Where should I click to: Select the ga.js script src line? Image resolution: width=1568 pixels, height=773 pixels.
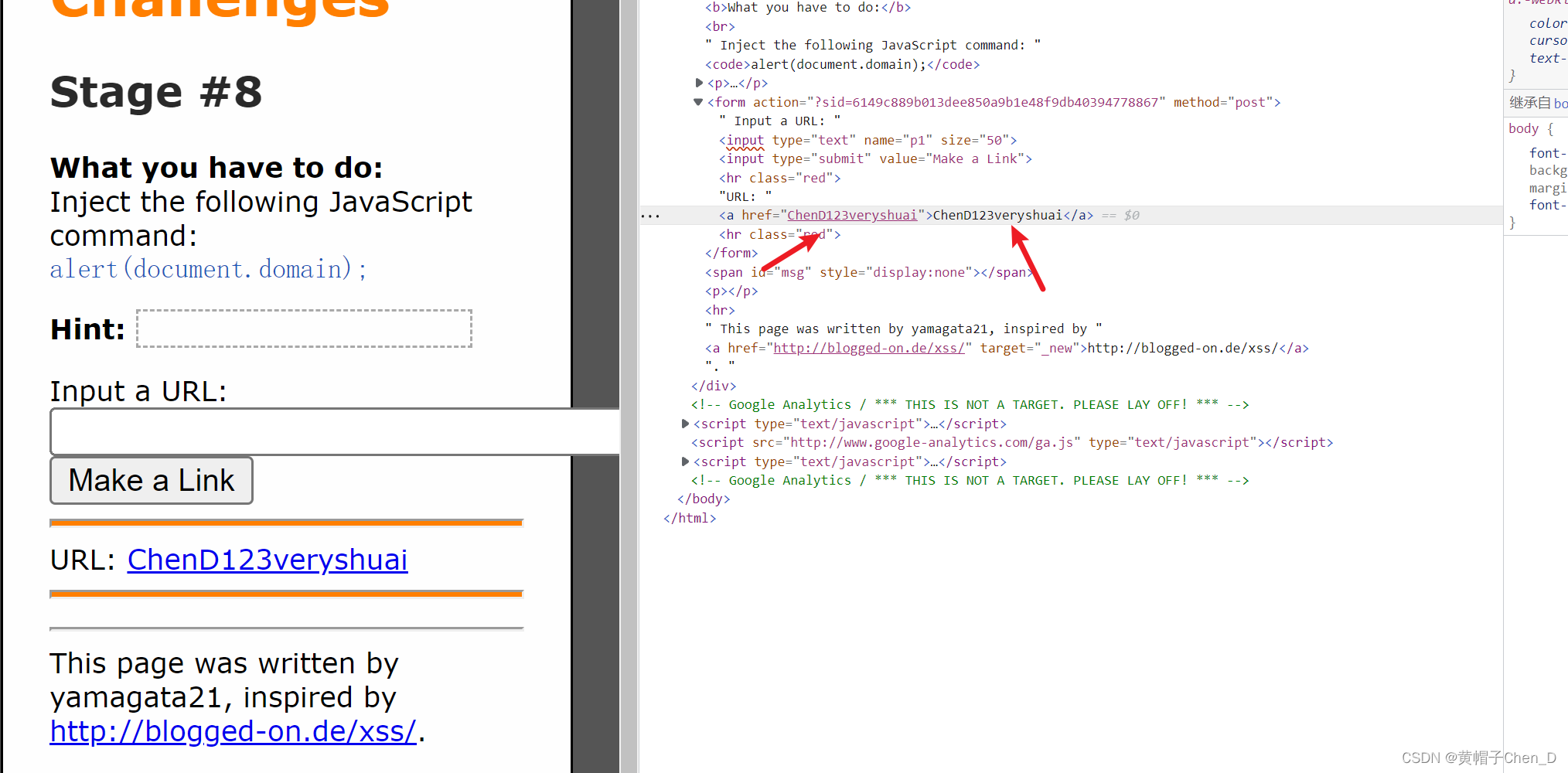1012,442
